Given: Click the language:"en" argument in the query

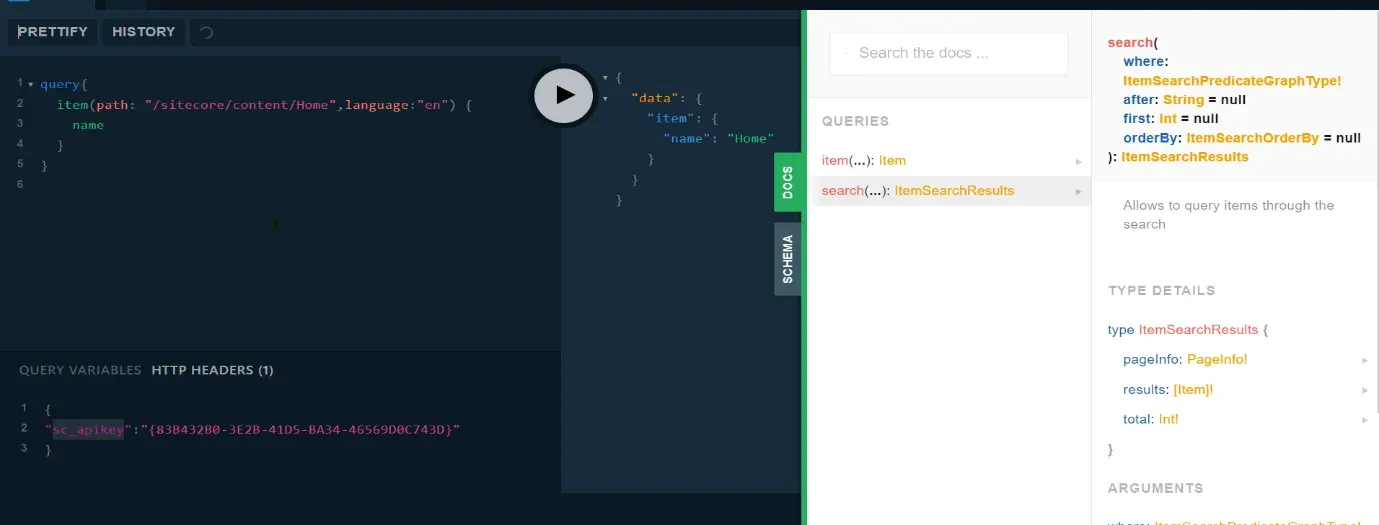Looking at the screenshot, I should (x=398, y=104).
